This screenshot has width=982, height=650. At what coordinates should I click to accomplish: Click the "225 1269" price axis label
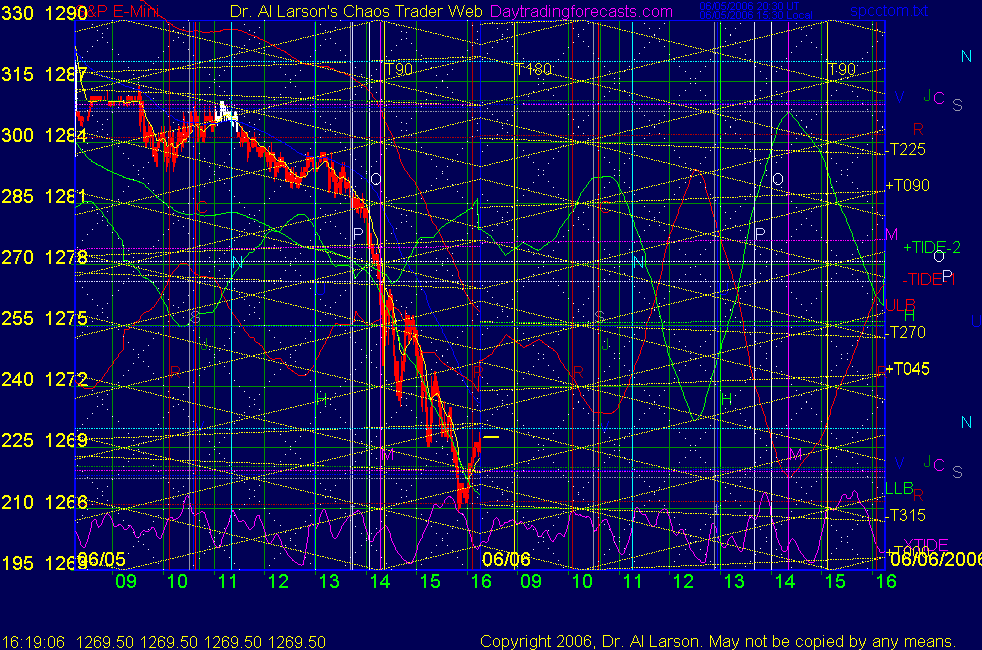(44, 440)
